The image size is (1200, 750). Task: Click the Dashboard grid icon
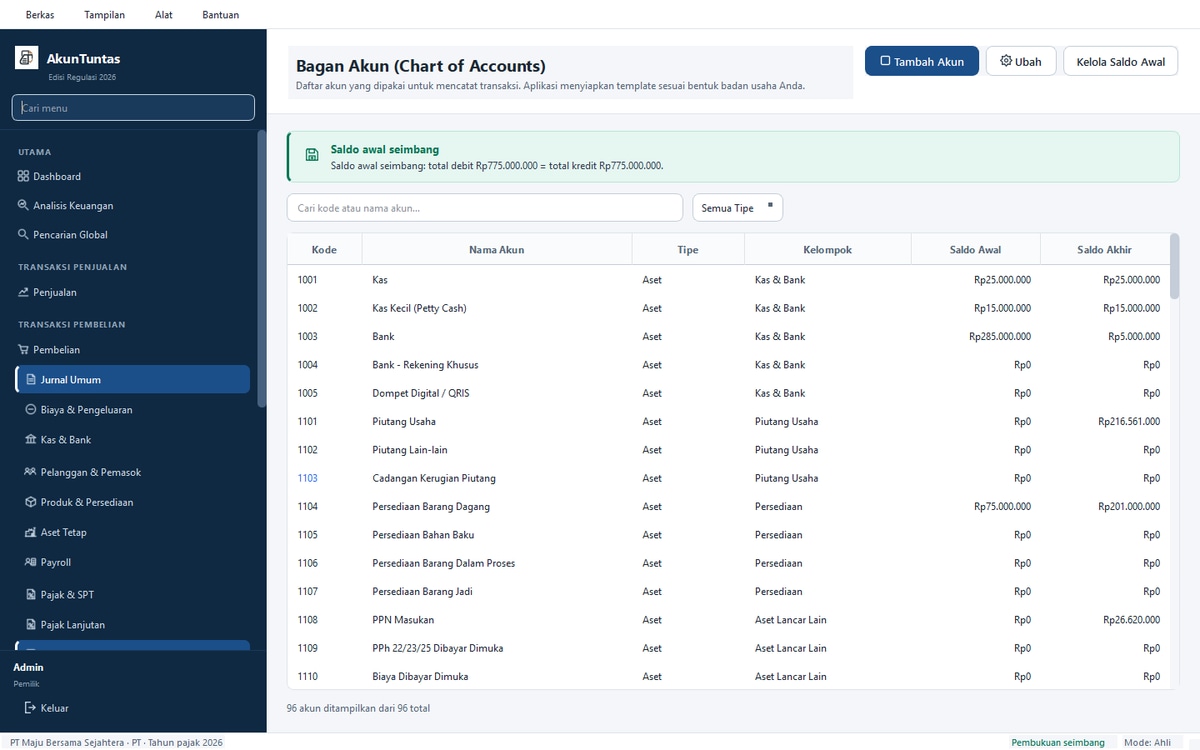click(x=23, y=176)
